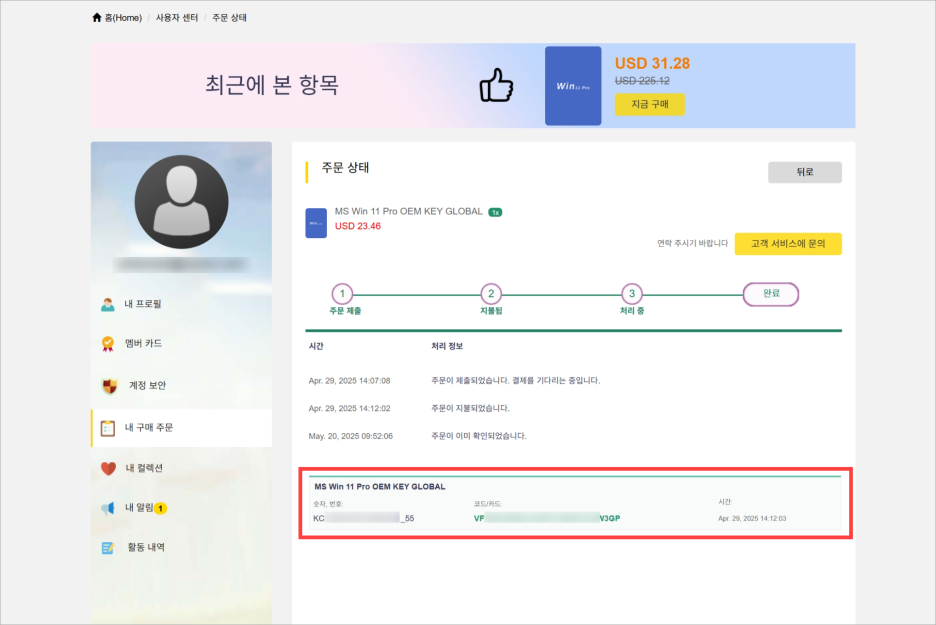Click the struck-through USD 225.12 price
The image size is (936, 625).
tap(642, 81)
